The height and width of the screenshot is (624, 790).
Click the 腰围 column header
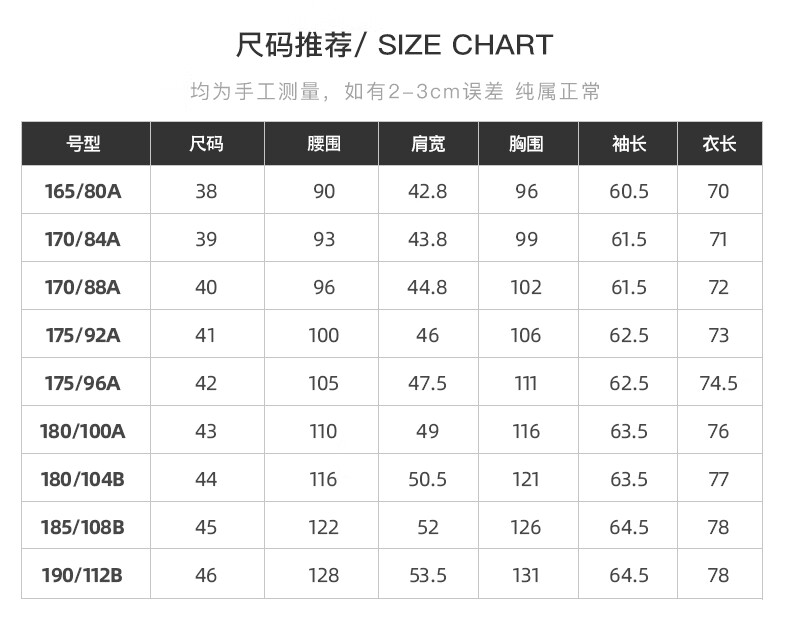(x=324, y=144)
